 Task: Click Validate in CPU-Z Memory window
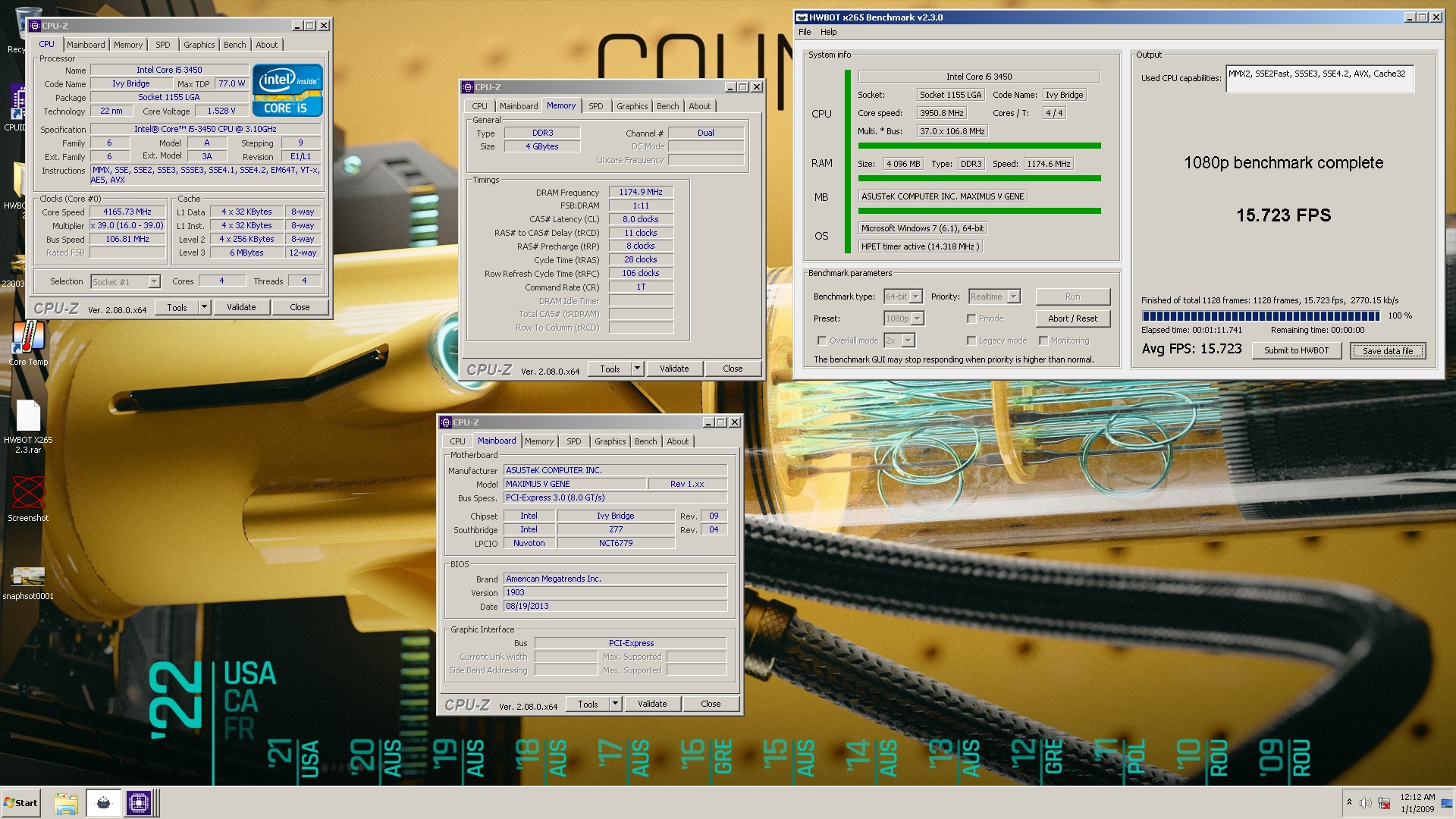tap(674, 369)
